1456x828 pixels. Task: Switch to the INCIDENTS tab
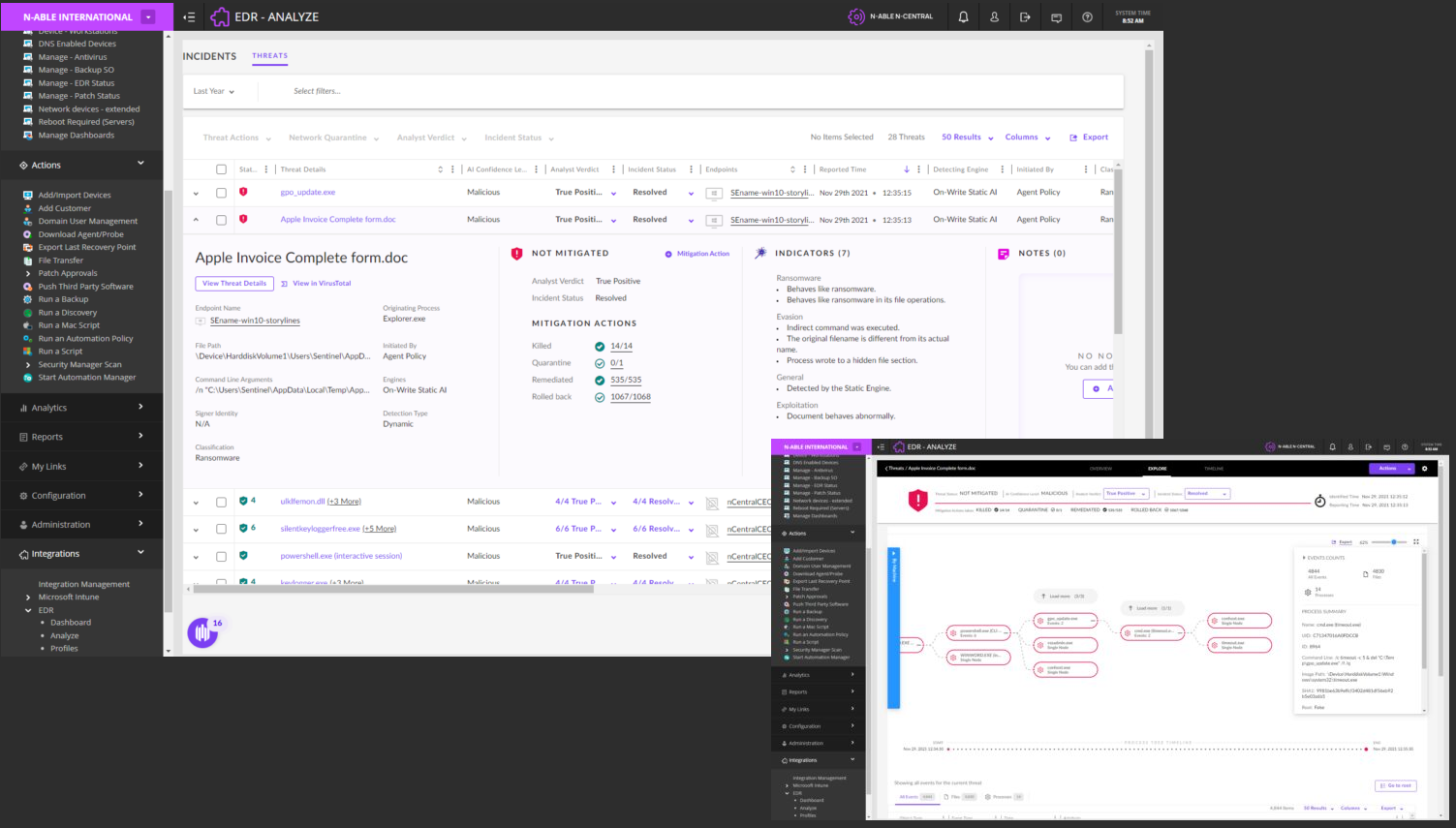[x=209, y=56]
